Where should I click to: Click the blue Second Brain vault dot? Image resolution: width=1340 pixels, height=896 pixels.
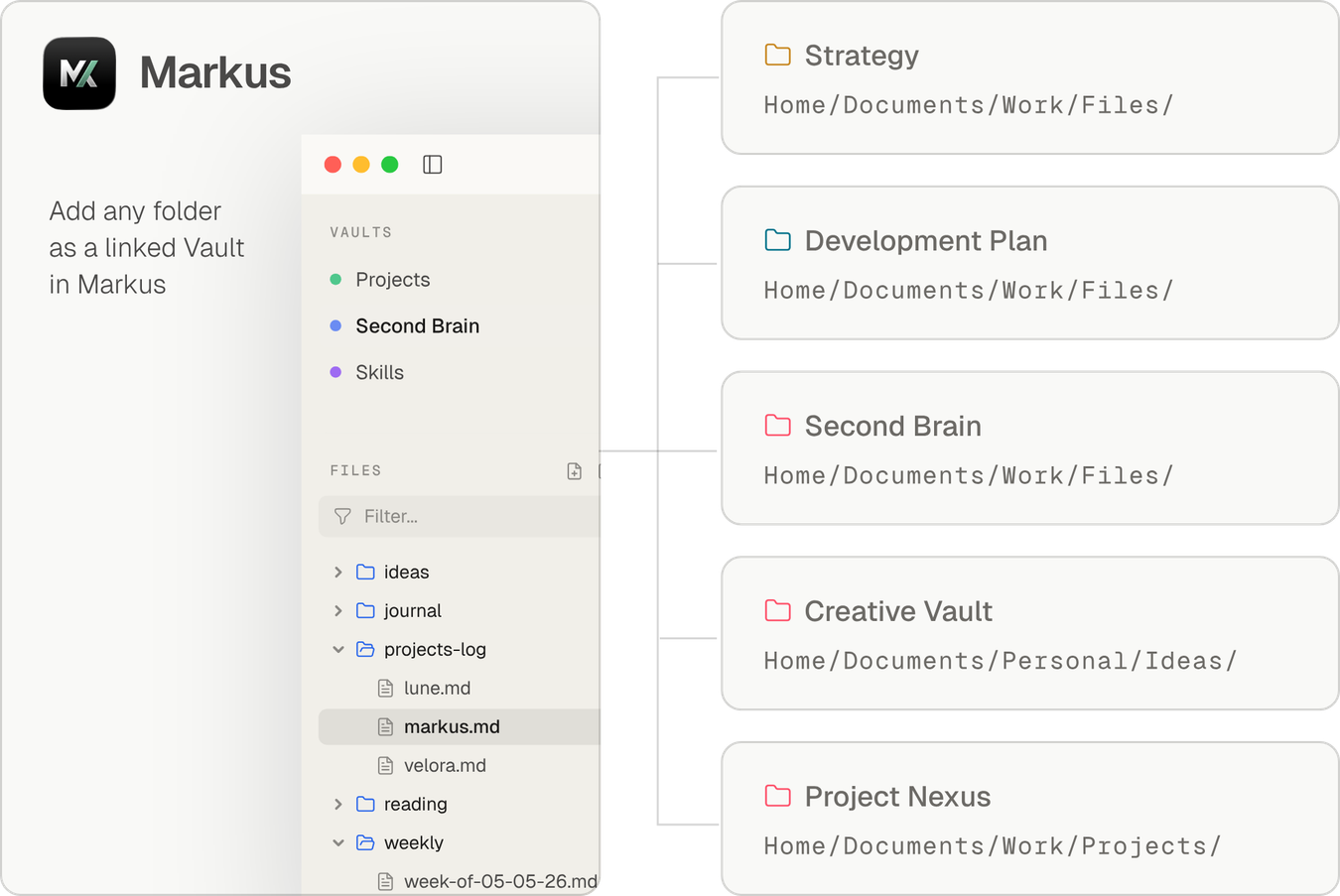click(x=335, y=325)
